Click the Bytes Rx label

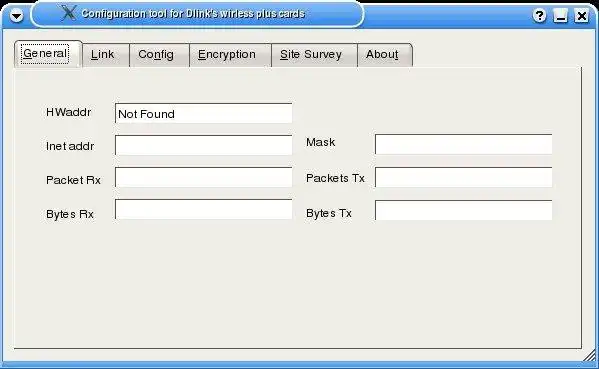pos(70,214)
